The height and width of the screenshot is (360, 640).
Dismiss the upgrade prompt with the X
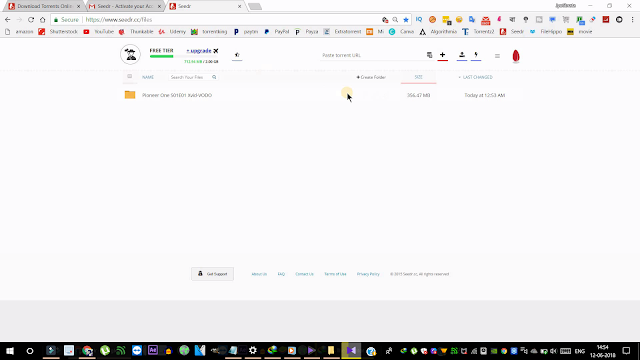pyautogui.click(x=216, y=51)
